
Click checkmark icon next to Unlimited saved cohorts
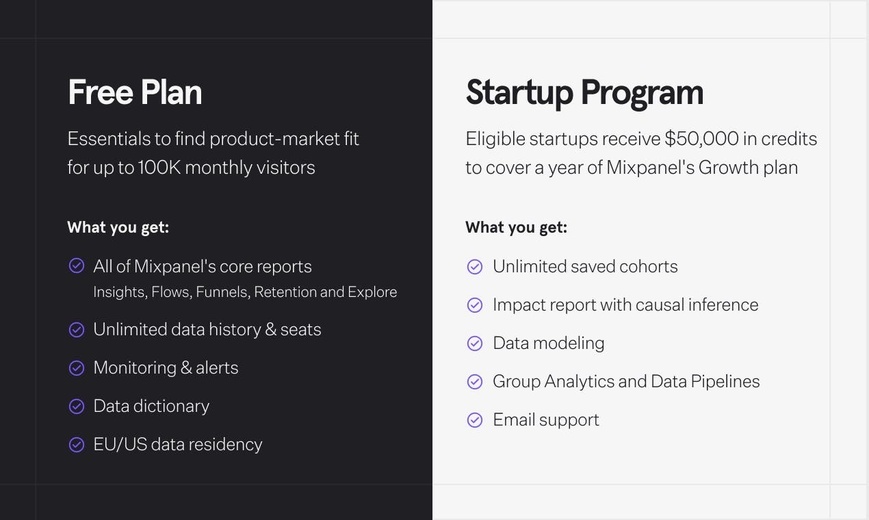[x=475, y=267]
